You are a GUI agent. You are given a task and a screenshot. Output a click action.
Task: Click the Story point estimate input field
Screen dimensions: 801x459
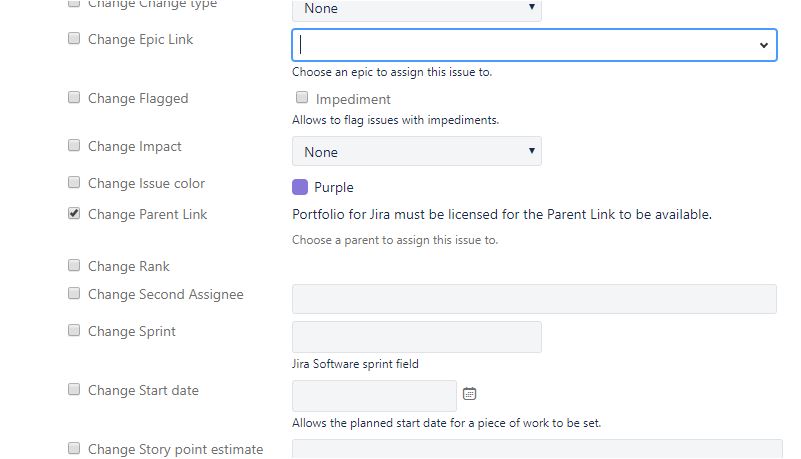point(537,449)
